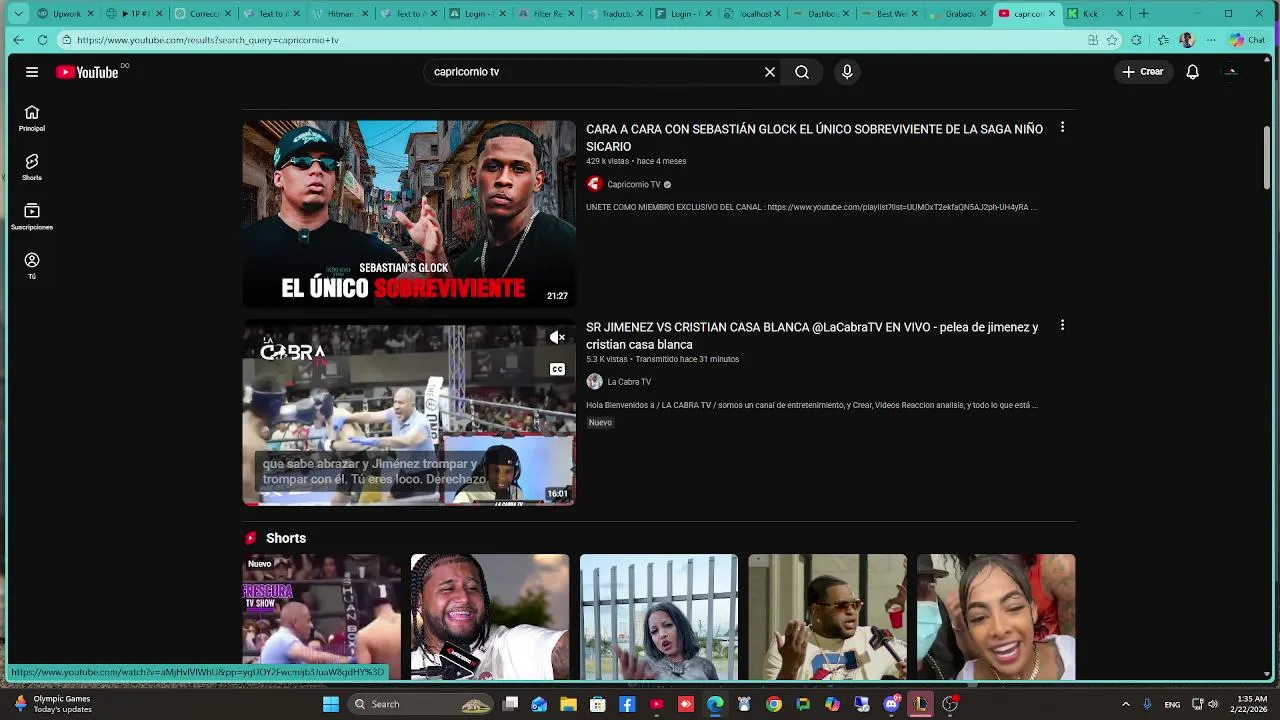Image resolution: width=1280 pixels, height=720 pixels.
Task: Start voice search with microphone
Action: pos(847,72)
